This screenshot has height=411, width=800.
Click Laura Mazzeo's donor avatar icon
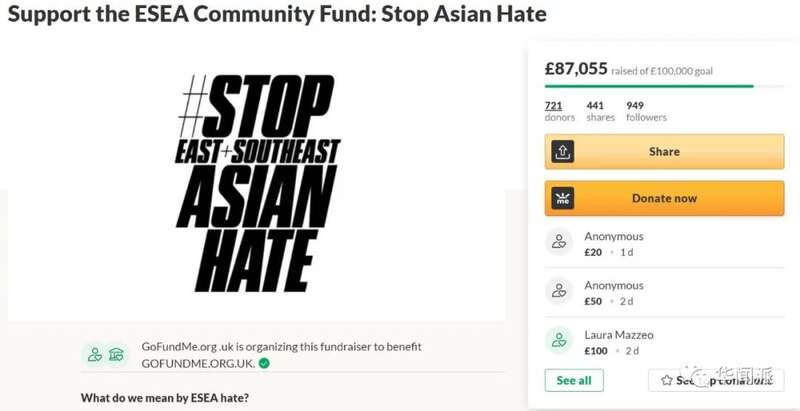[x=559, y=340]
